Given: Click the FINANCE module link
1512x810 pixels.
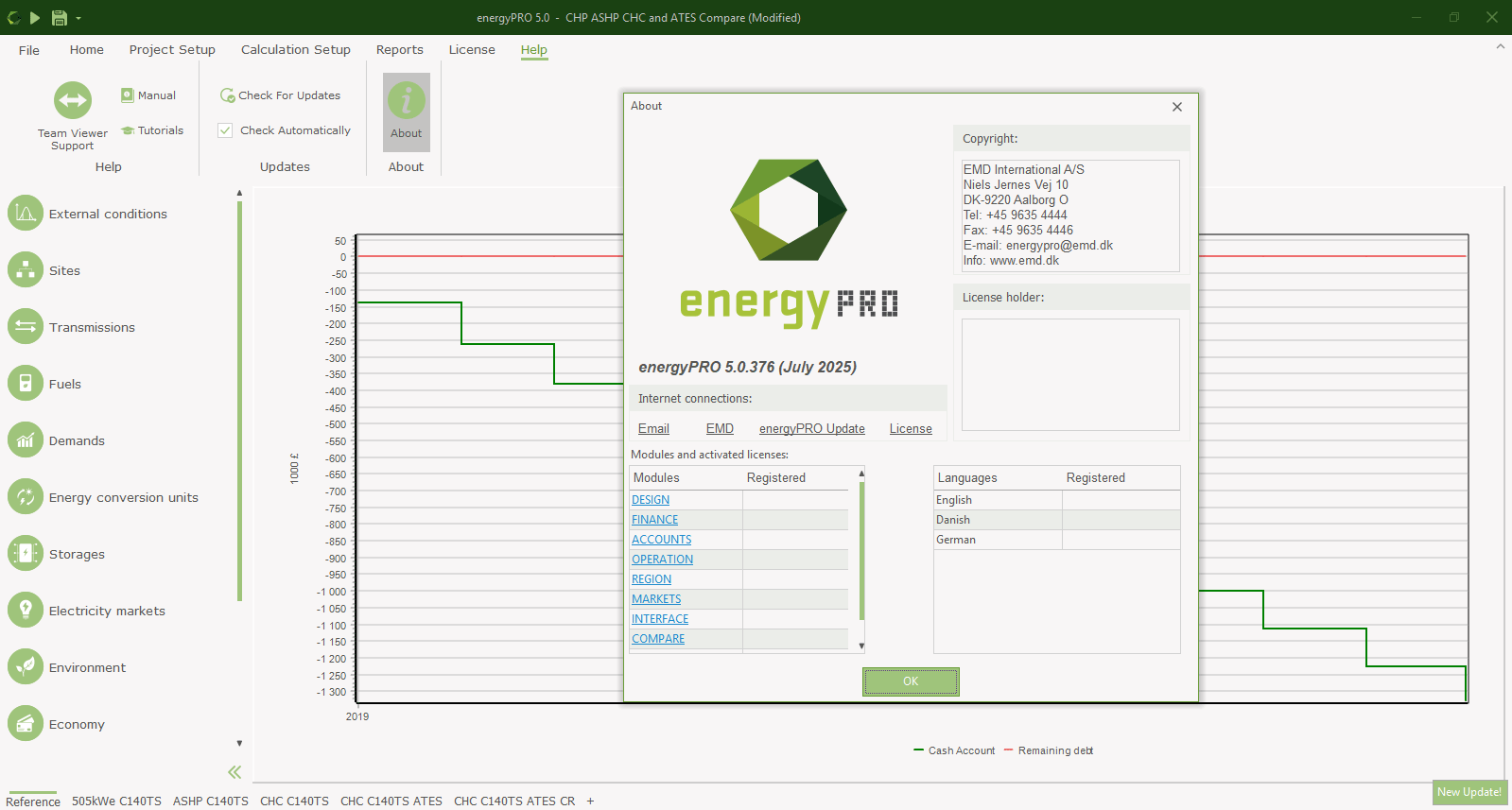Looking at the screenshot, I should click(x=655, y=520).
